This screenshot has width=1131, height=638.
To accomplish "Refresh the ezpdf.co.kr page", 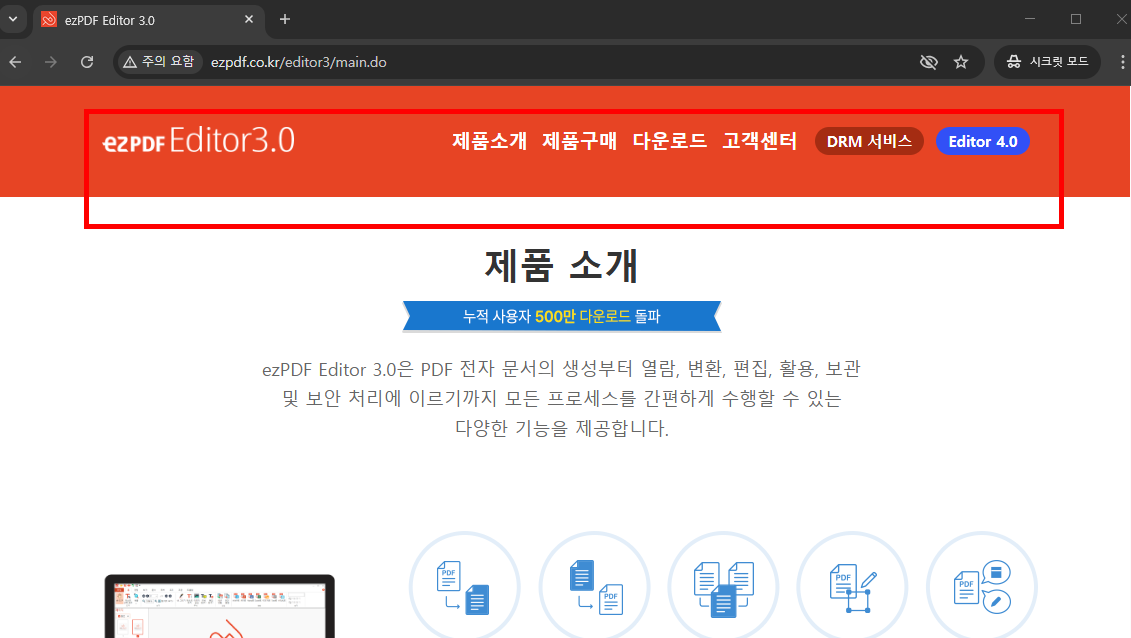I will [87, 61].
